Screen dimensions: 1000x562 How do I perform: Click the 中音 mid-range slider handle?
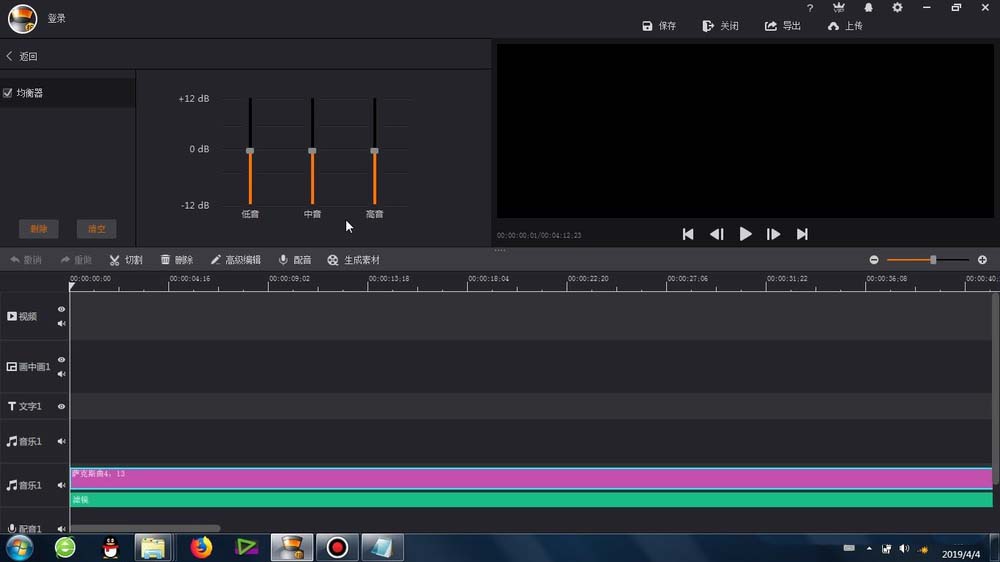coord(312,151)
